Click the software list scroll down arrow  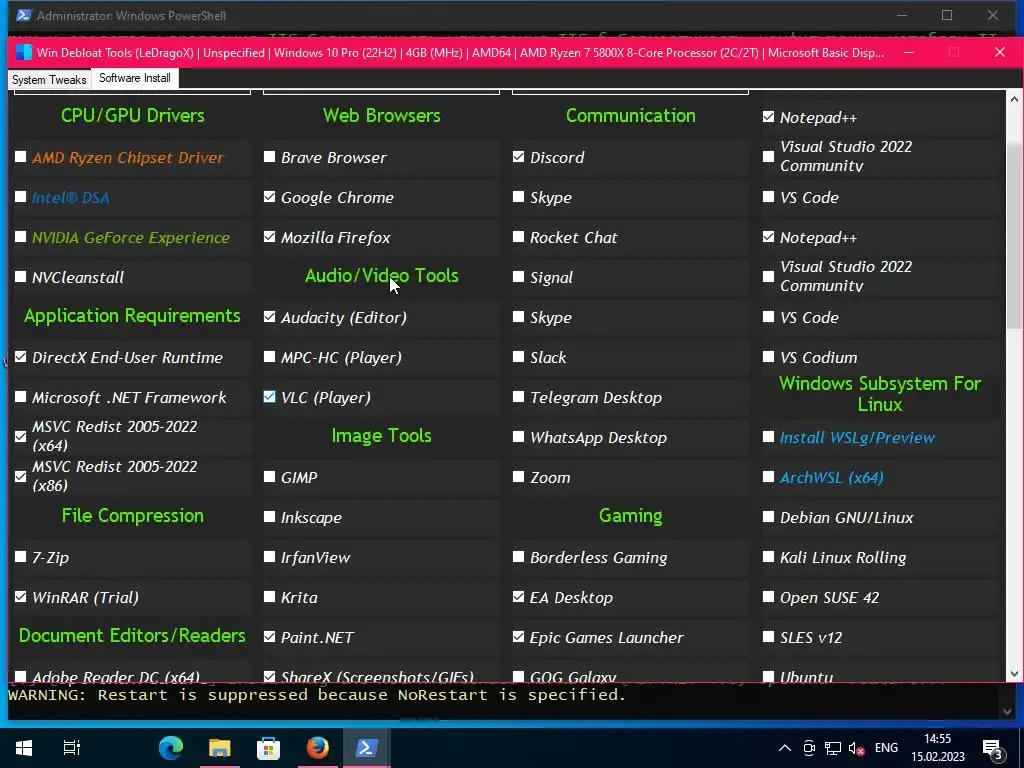pos(1014,673)
